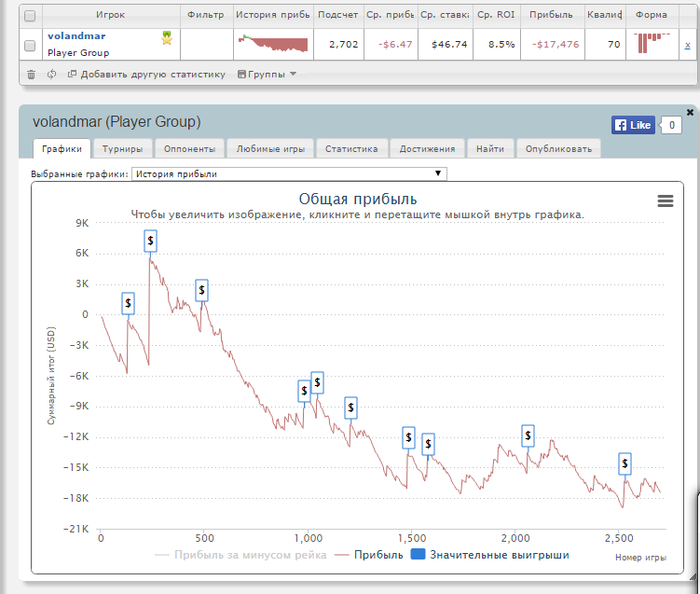Click the gold star badge beside volandmar
700x594 pixels.
(168, 38)
